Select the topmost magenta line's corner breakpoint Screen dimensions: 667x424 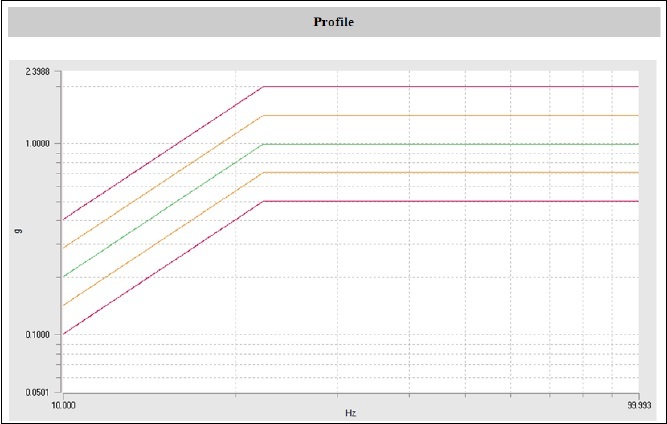[263, 87]
